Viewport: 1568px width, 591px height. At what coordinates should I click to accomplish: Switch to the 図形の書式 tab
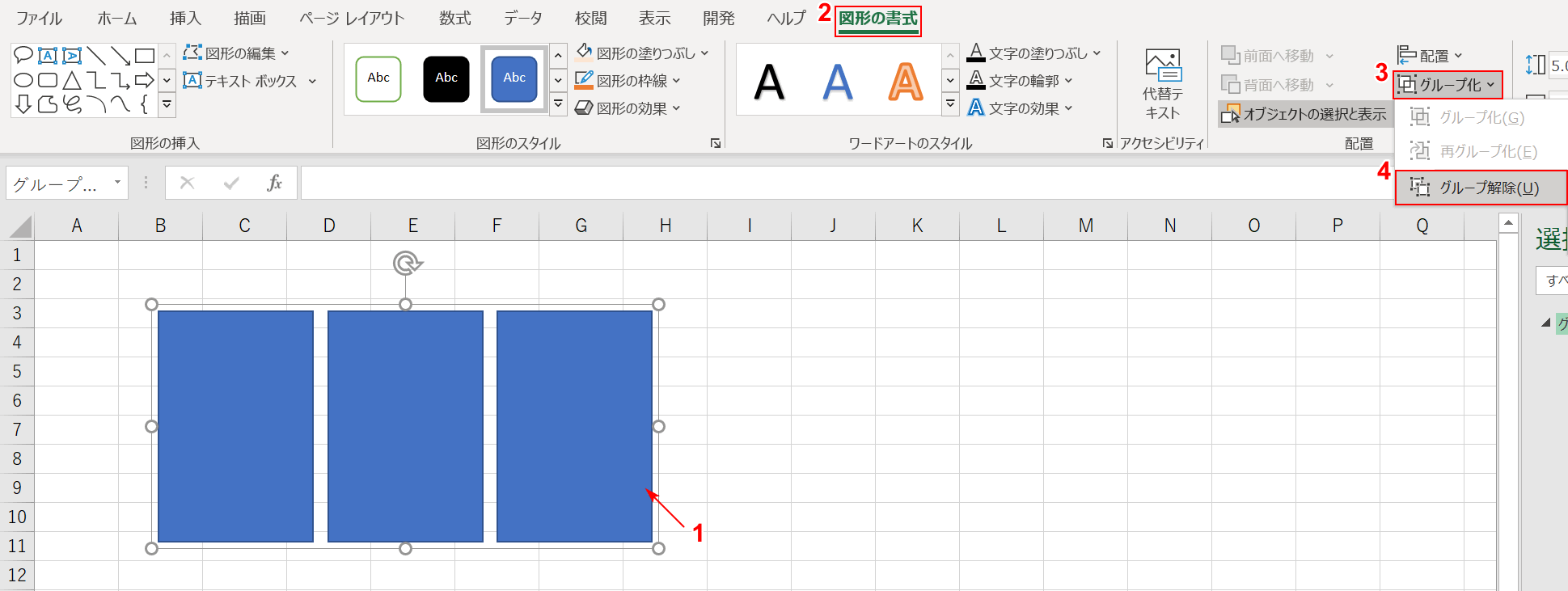point(878,19)
